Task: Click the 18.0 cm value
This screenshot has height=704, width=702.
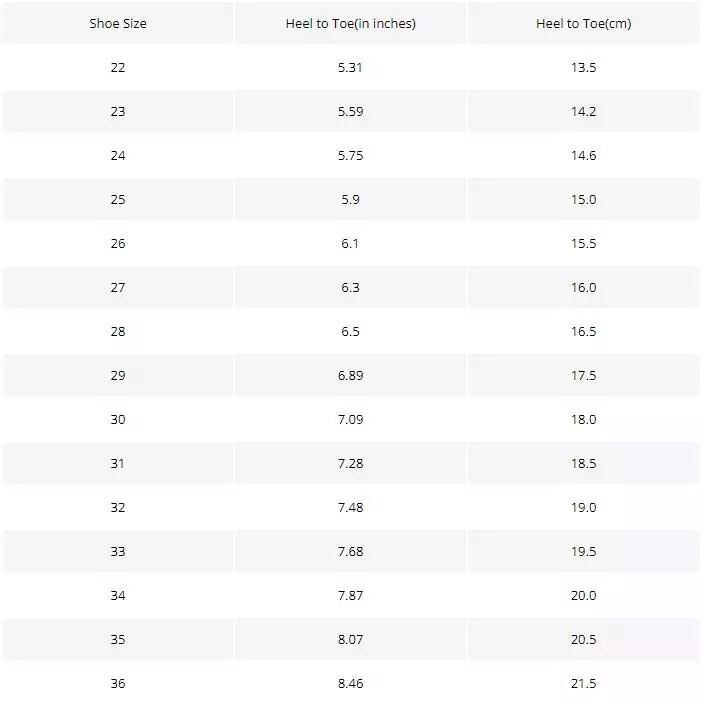Action: [x=583, y=420]
